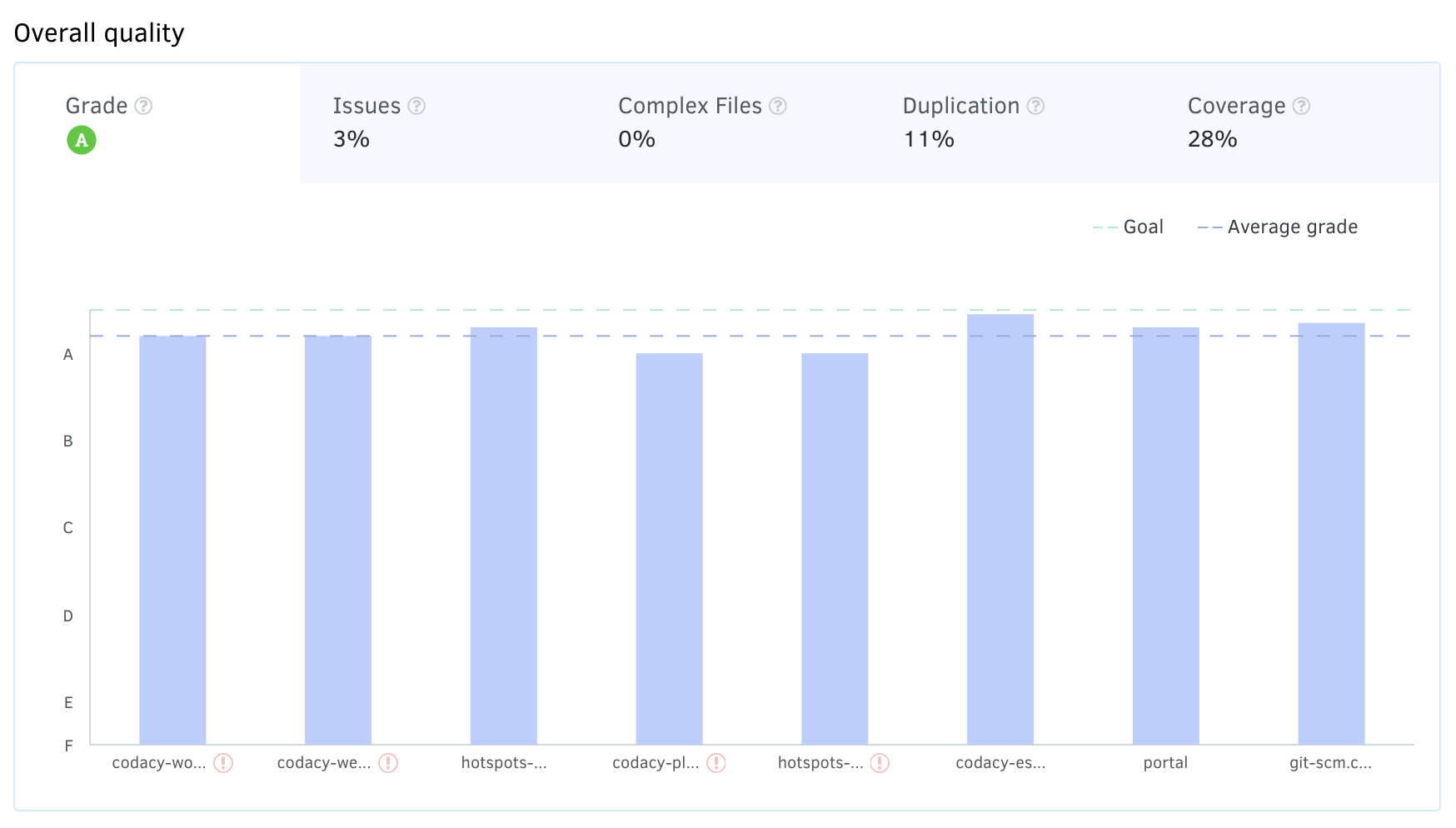Select the Grade tab
1456x828 pixels.
(x=157, y=122)
